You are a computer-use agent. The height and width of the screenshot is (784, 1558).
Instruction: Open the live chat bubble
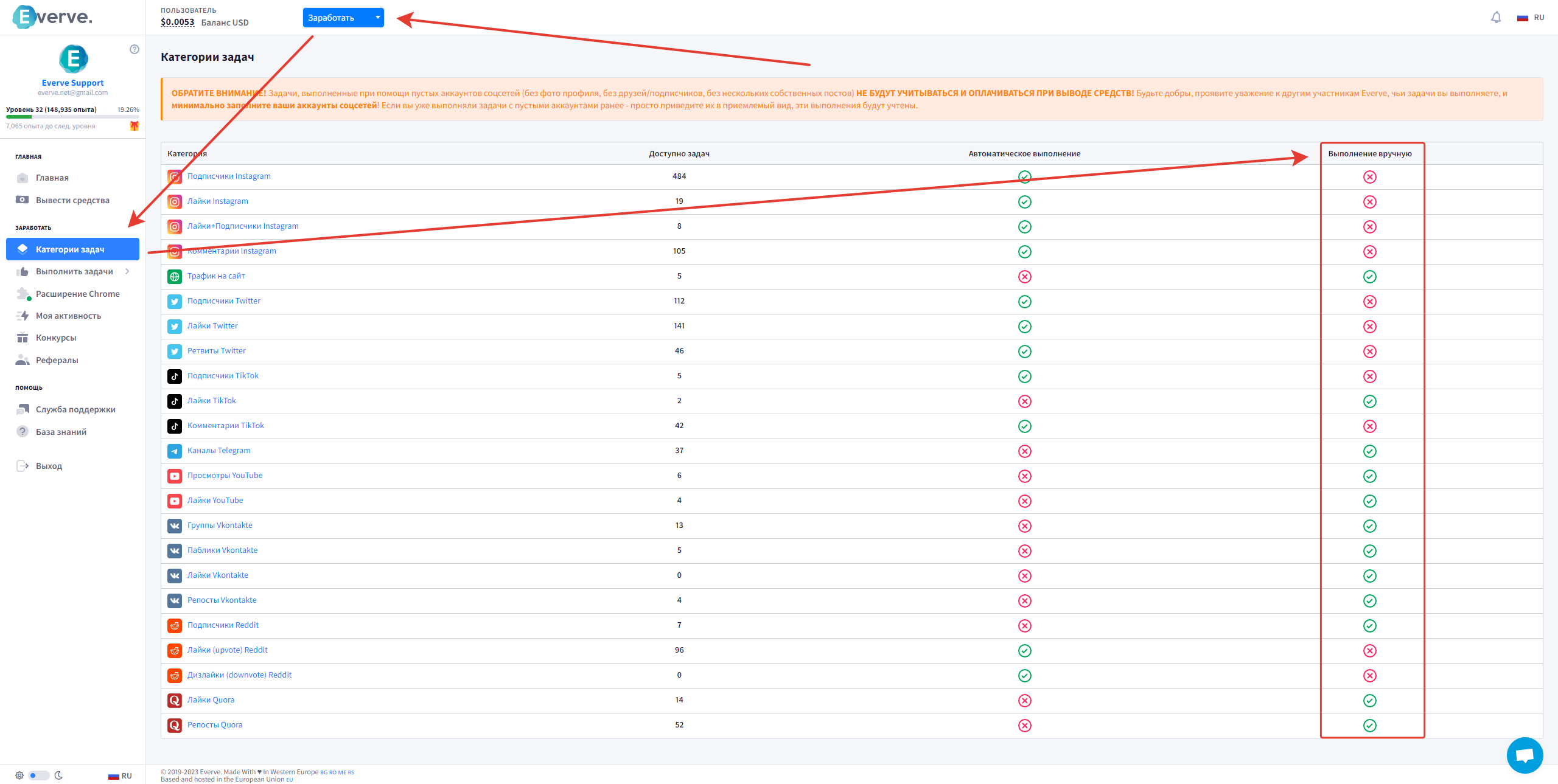pos(1525,755)
